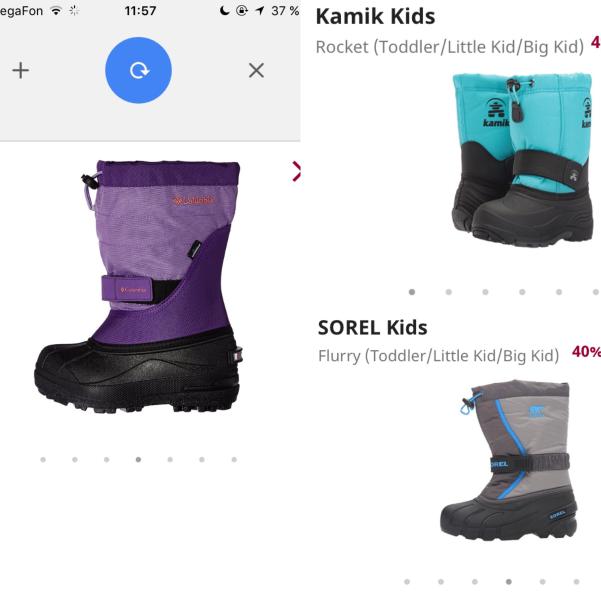Select active fourth dot under purple boot
The image size is (601, 600).
click(138, 459)
